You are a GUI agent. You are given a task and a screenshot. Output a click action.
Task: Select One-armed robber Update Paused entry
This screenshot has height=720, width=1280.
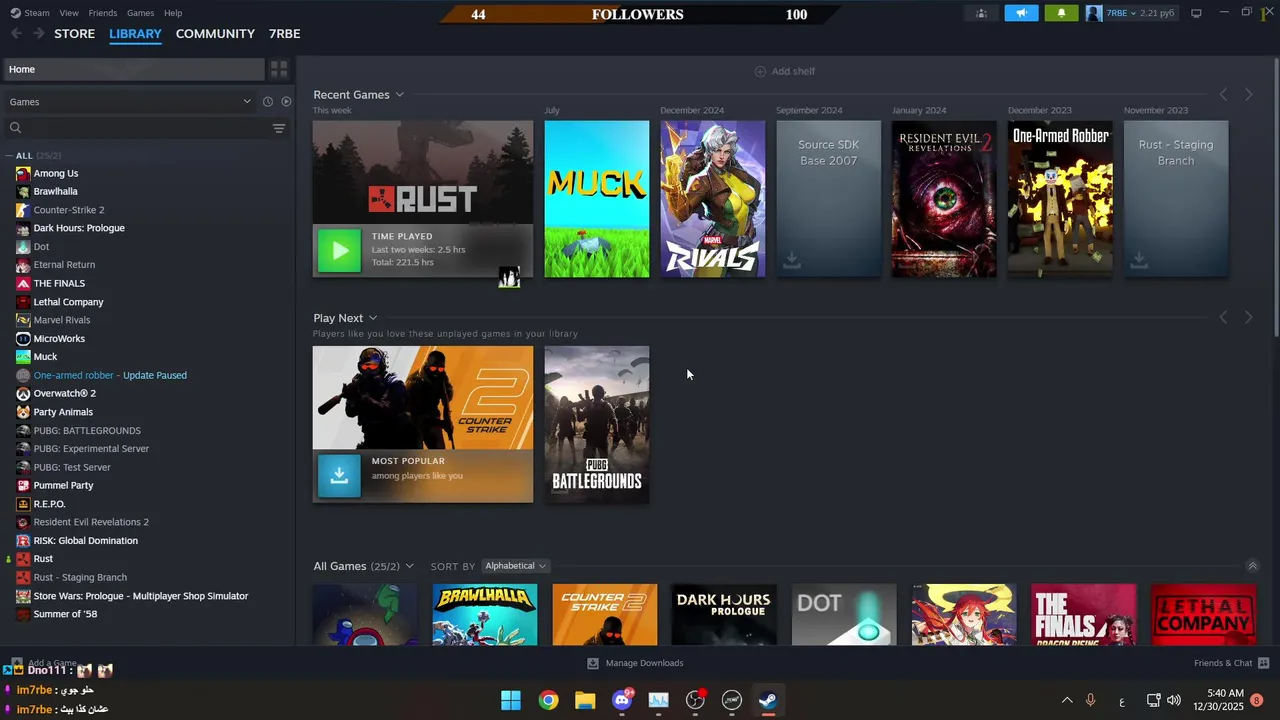coord(110,375)
